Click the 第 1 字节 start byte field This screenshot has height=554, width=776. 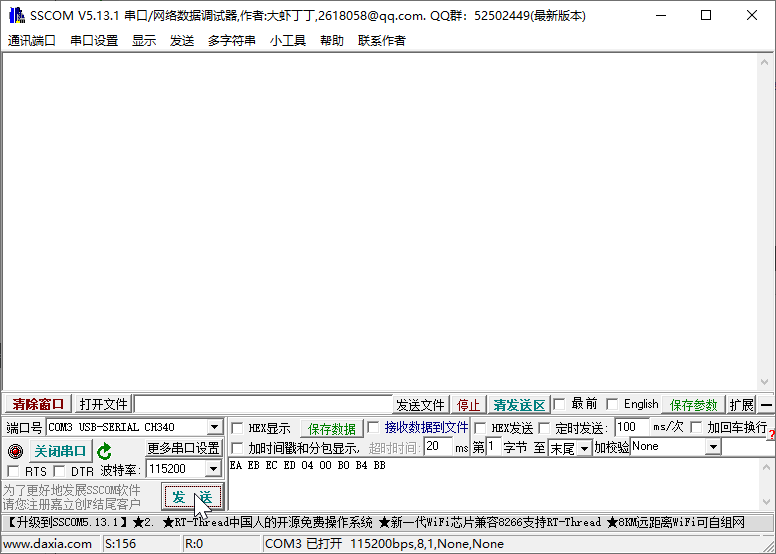(493, 447)
